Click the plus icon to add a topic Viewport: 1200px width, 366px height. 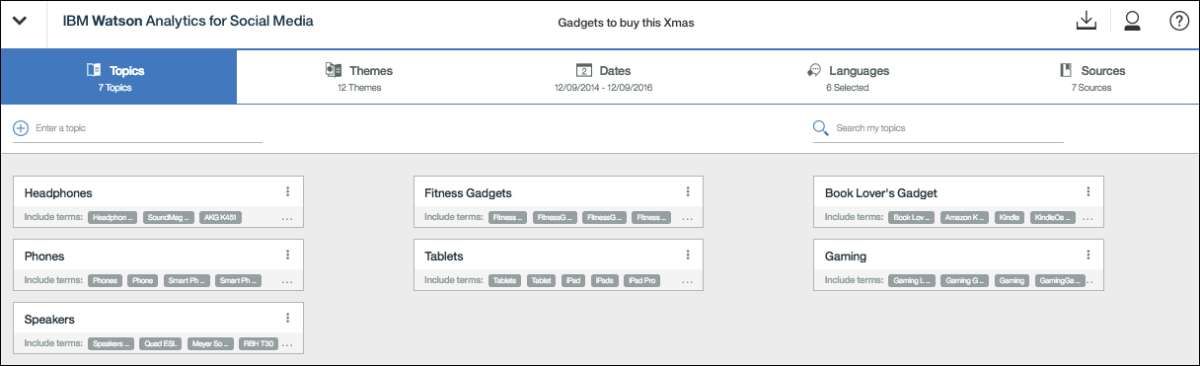(20, 128)
